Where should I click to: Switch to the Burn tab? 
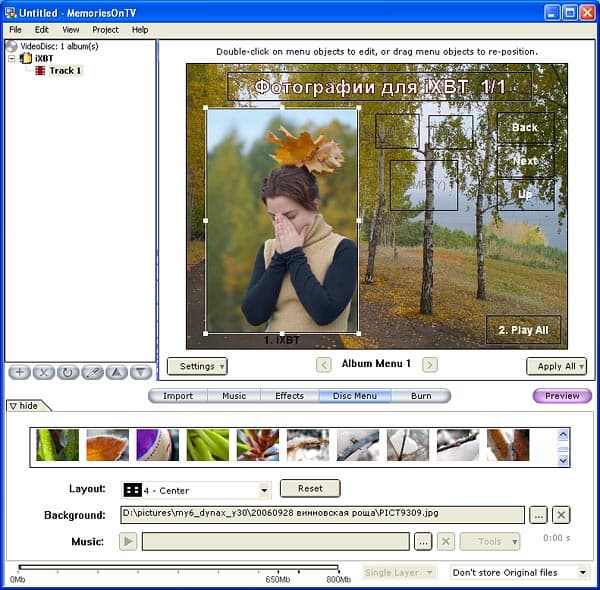pos(421,396)
